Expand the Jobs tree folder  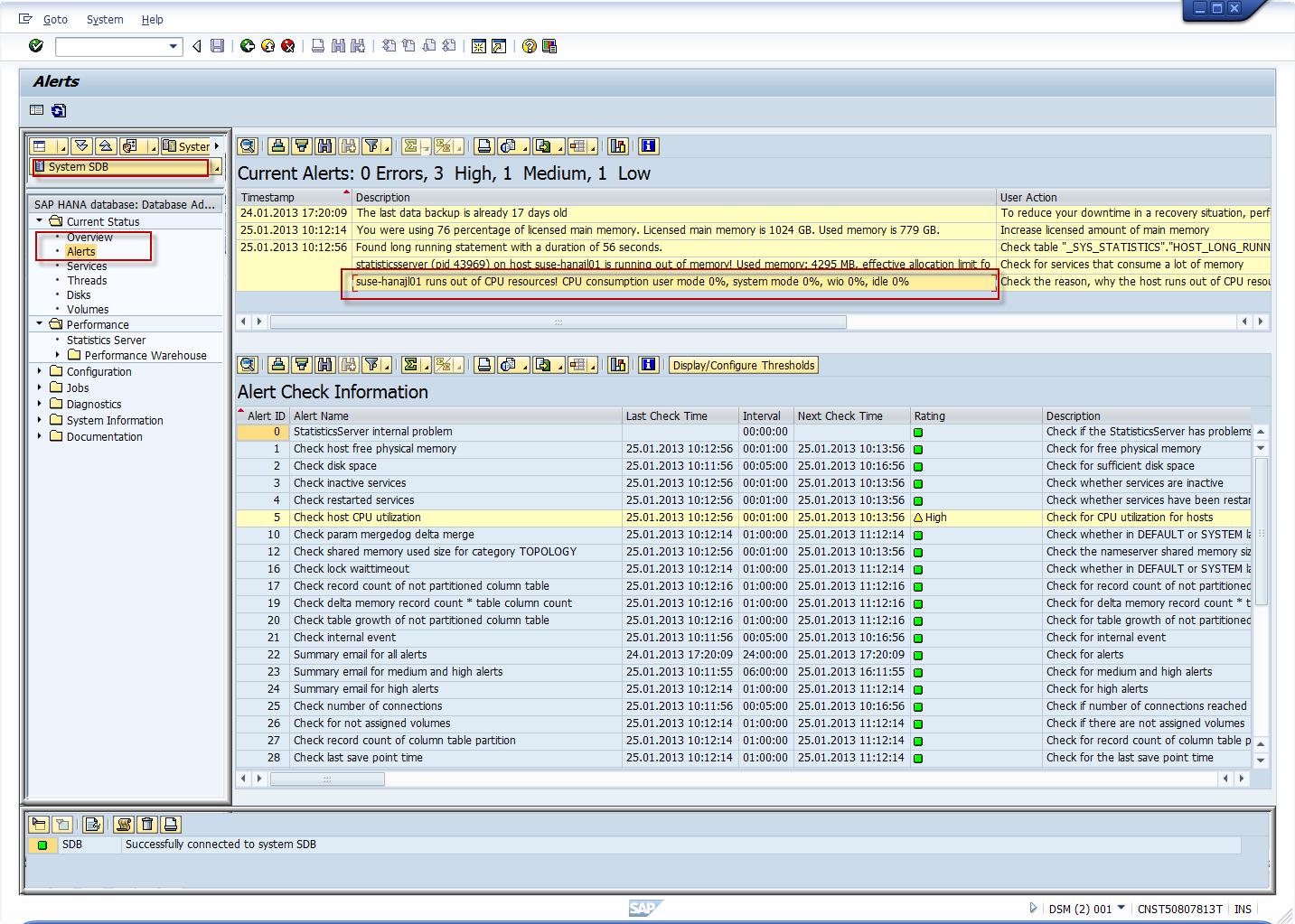point(40,387)
